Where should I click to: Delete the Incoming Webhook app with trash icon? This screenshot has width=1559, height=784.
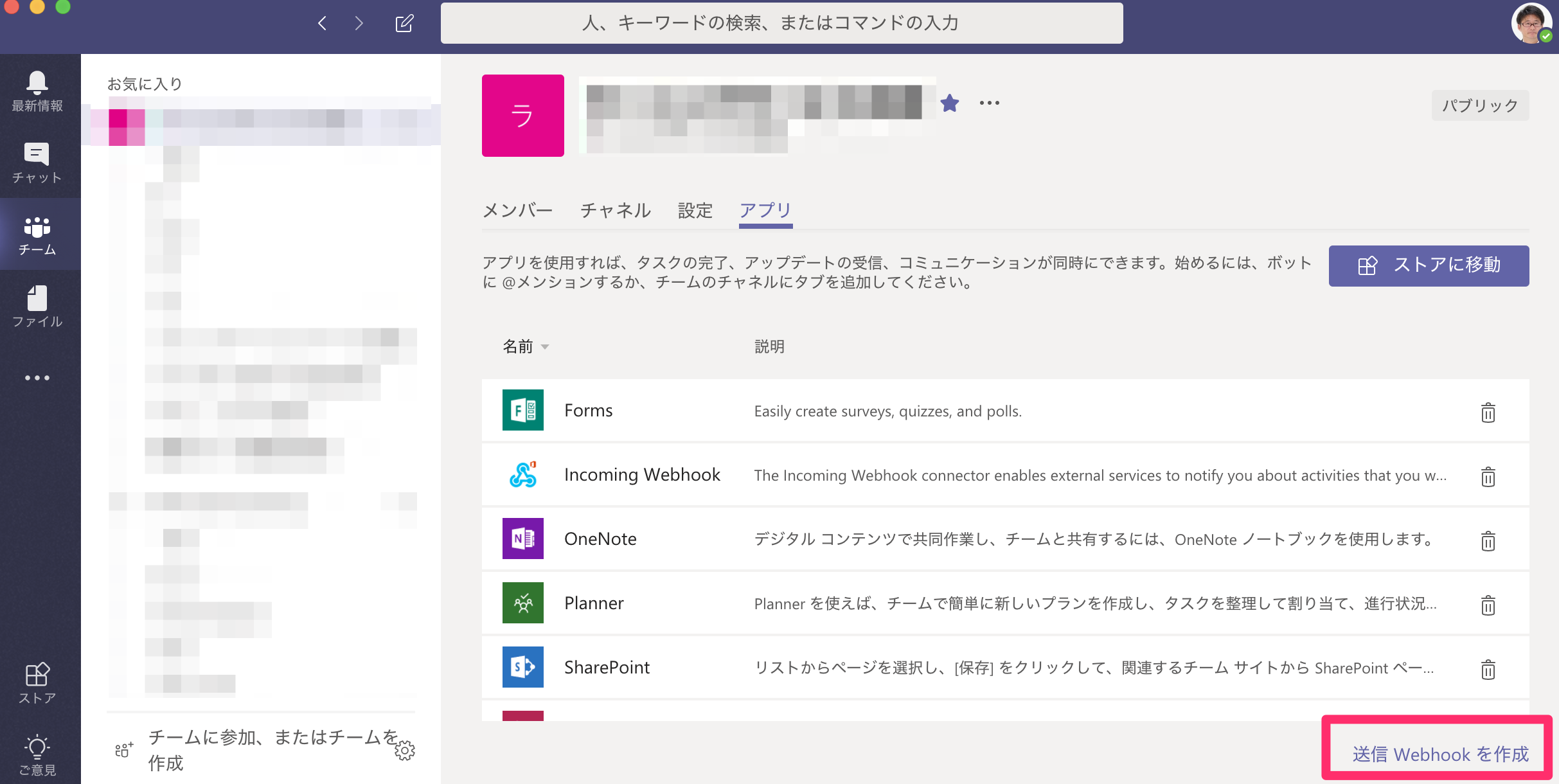pyautogui.click(x=1488, y=477)
